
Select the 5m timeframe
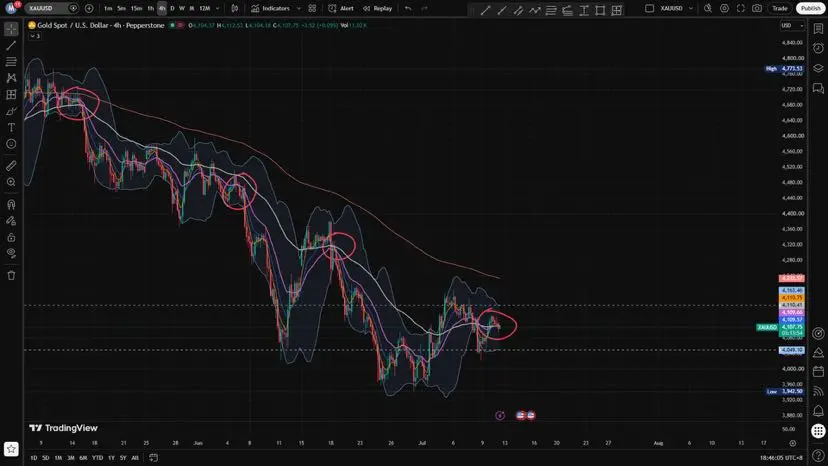(x=121, y=8)
